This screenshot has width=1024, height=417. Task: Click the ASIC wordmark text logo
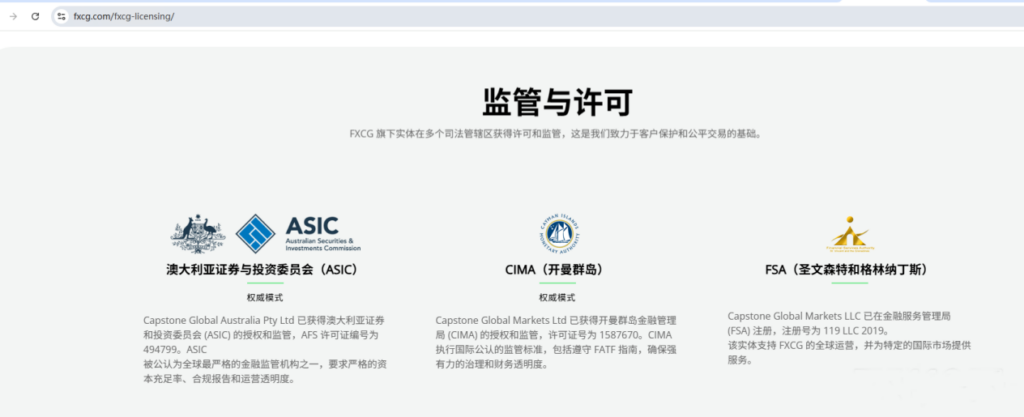323,234
